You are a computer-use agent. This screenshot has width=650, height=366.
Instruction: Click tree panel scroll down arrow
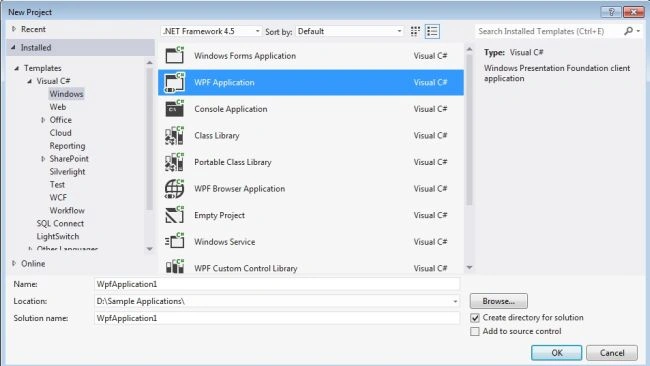(150, 249)
